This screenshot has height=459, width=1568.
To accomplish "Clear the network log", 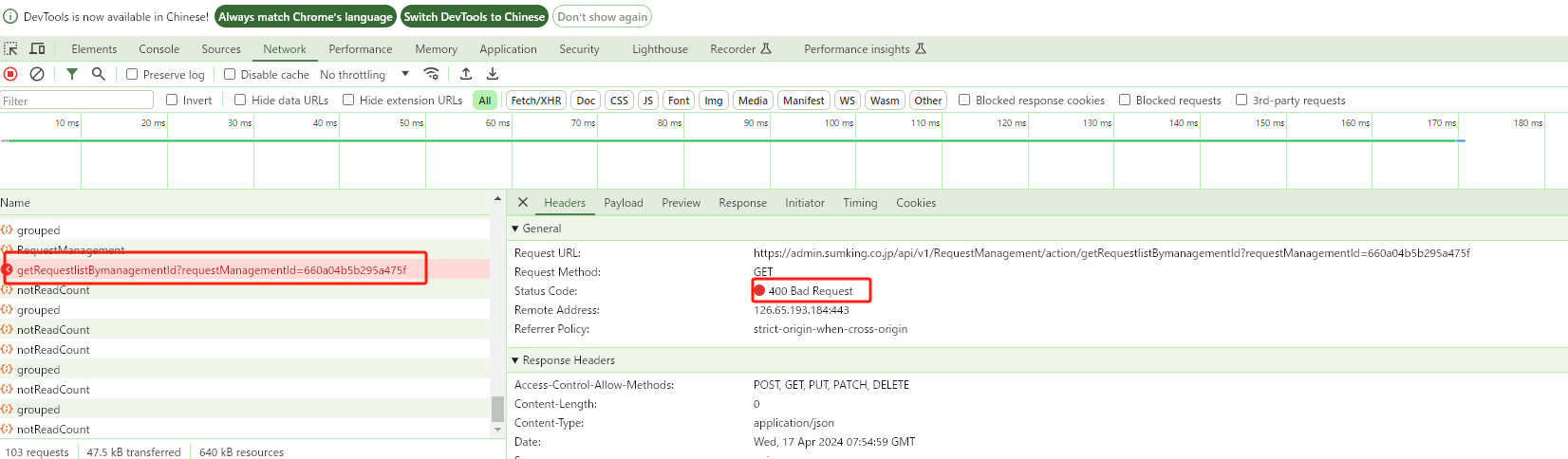I will [37, 74].
